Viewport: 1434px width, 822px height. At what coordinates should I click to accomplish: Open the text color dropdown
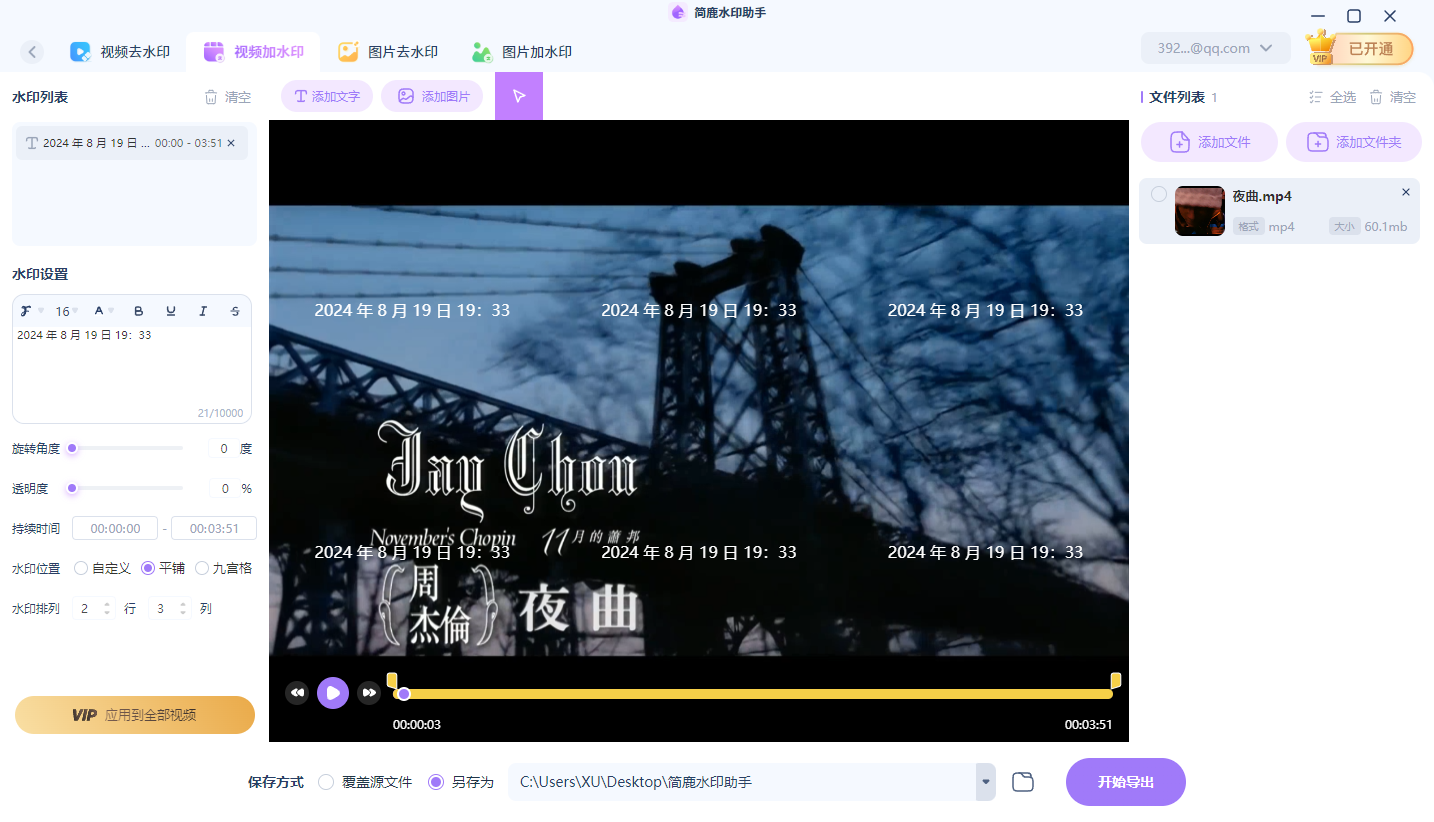pyautogui.click(x=103, y=311)
